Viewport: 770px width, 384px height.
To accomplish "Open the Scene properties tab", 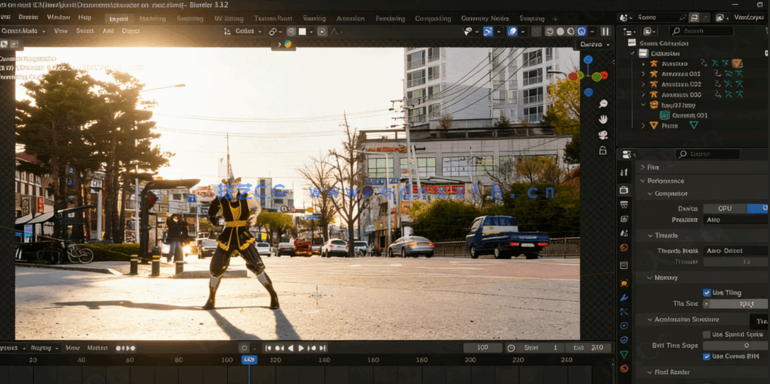I will click(624, 233).
